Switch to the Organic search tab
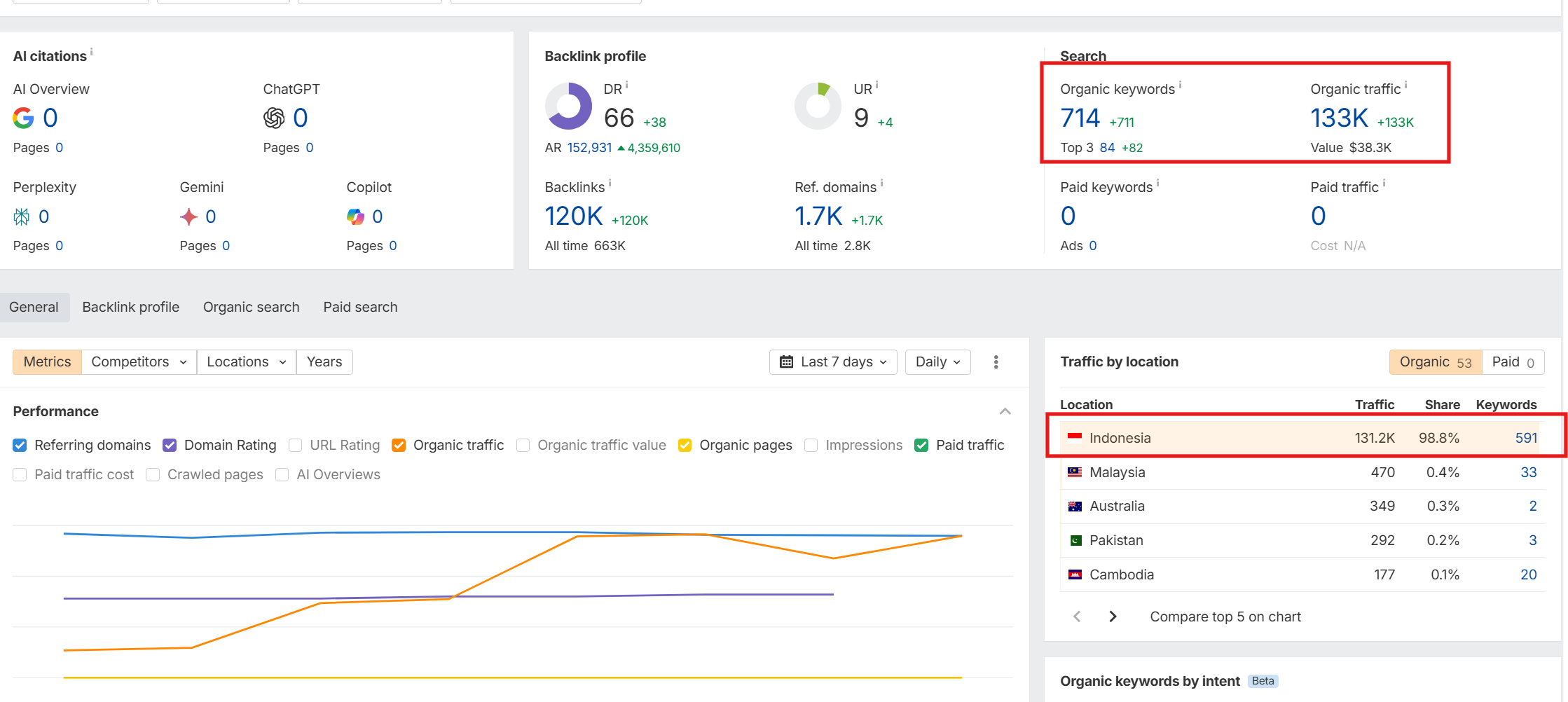 pyautogui.click(x=251, y=307)
